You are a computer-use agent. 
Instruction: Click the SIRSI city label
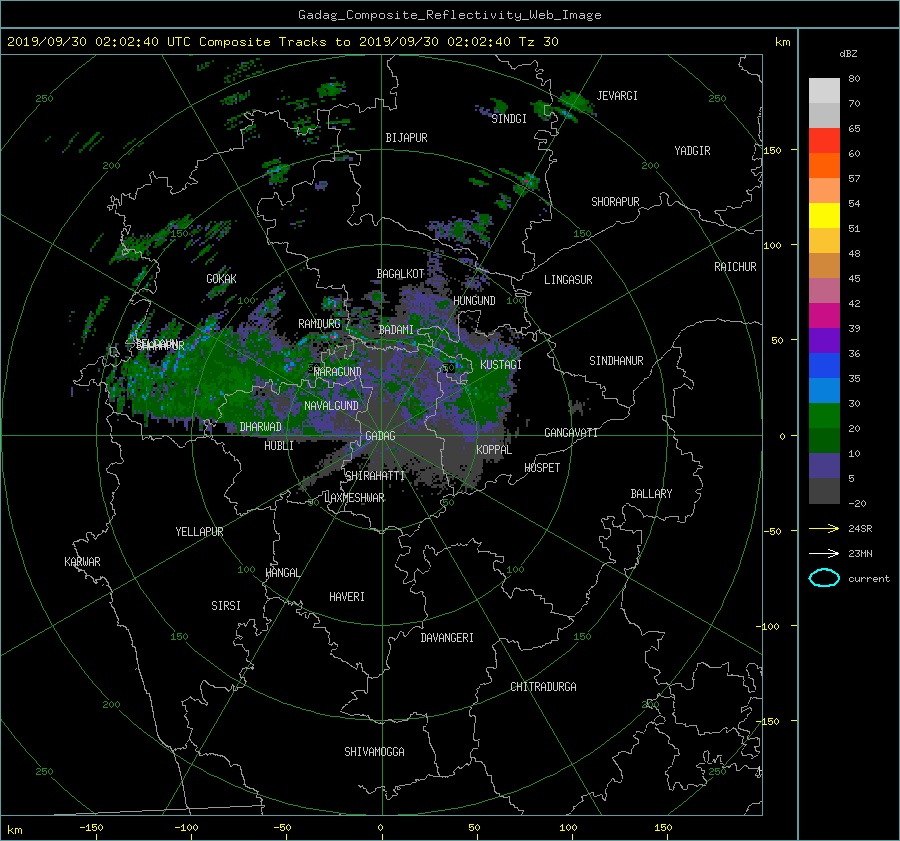coord(226,606)
